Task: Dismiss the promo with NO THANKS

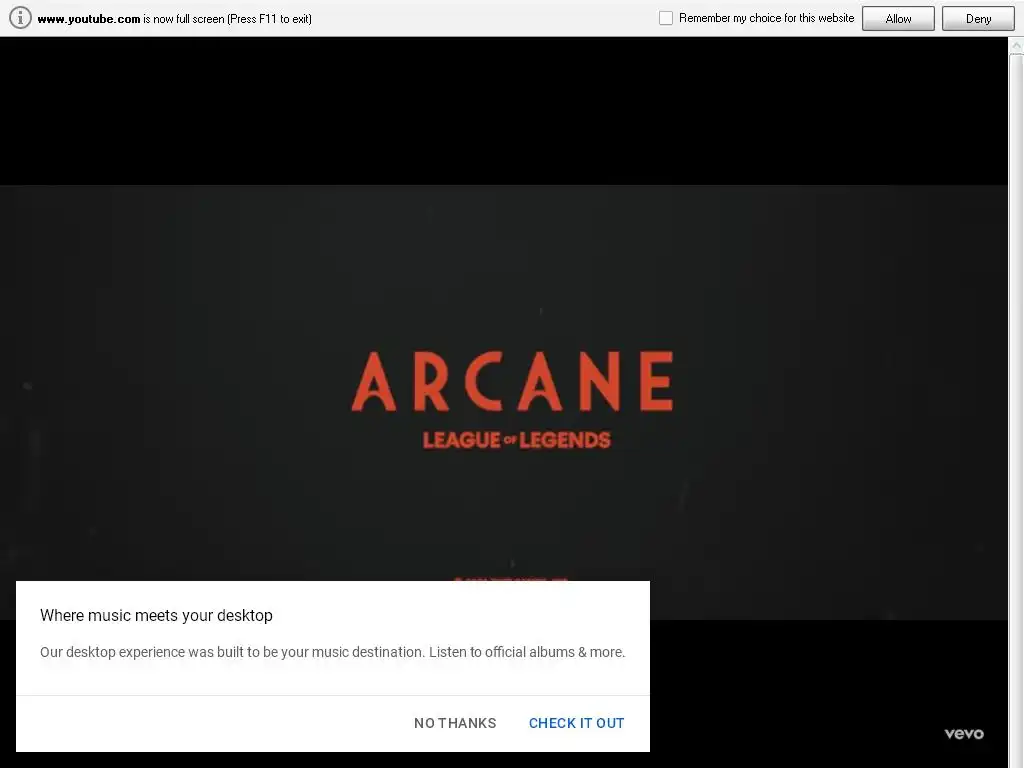Action: [x=455, y=723]
